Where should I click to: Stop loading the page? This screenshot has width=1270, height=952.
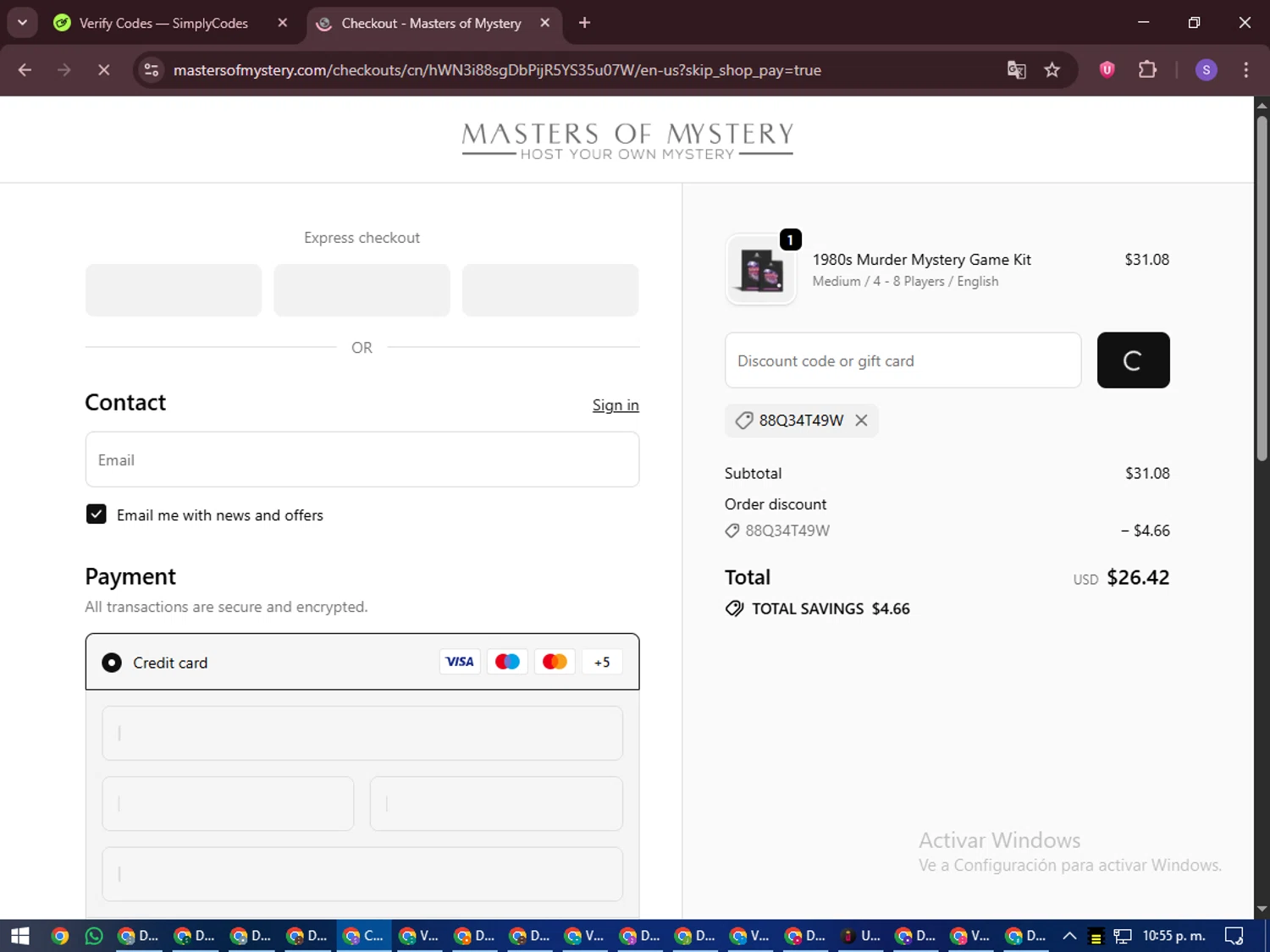tap(103, 70)
